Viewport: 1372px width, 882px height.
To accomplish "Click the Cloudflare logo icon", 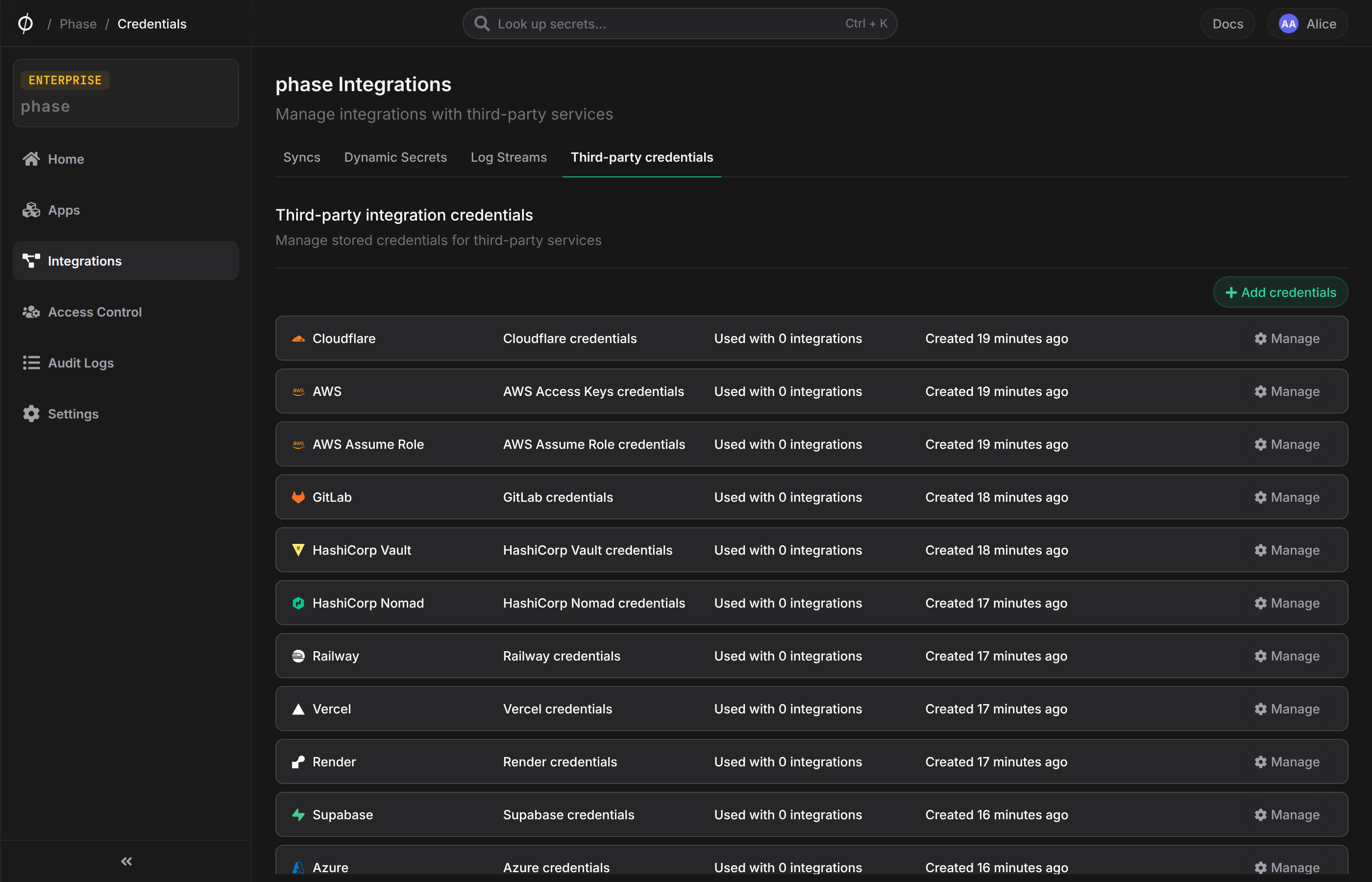I will click(298, 339).
